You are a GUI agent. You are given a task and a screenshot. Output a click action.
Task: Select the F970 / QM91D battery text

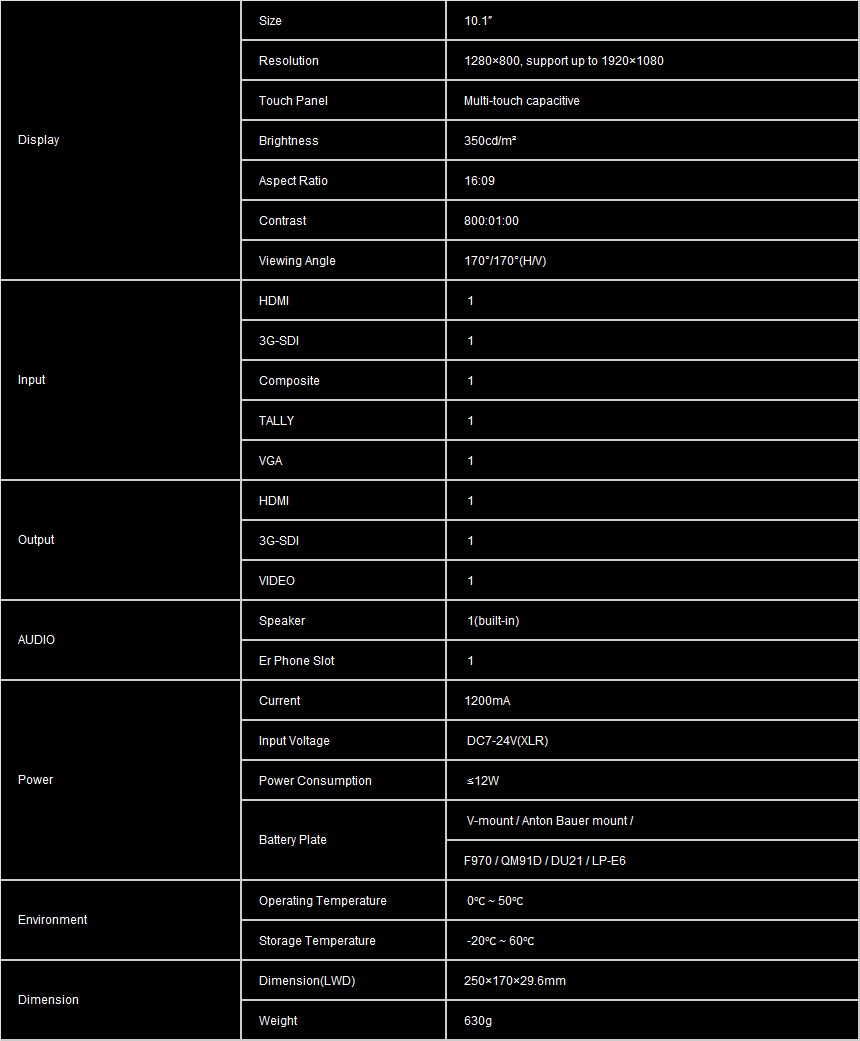click(x=545, y=861)
